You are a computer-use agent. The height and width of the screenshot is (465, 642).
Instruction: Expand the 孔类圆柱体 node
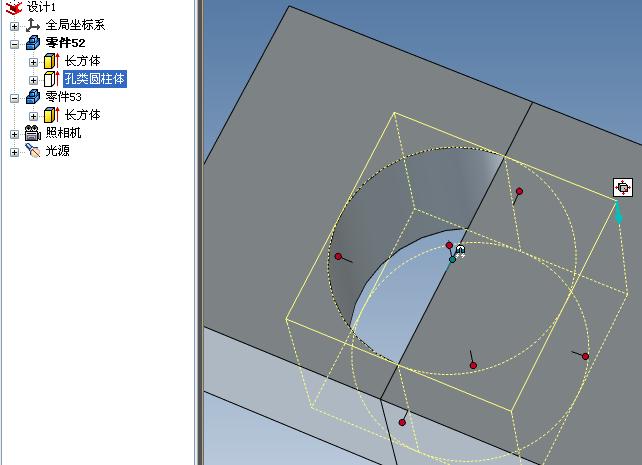pyautogui.click(x=34, y=80)
